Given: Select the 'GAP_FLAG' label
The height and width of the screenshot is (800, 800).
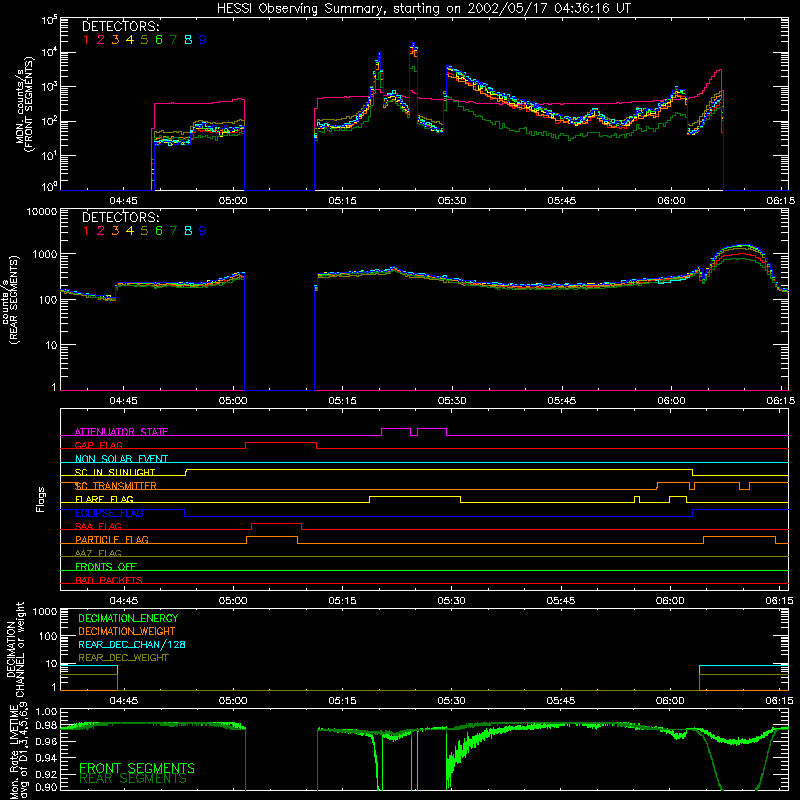Looking at the screenshot, I should click(98, 445).
